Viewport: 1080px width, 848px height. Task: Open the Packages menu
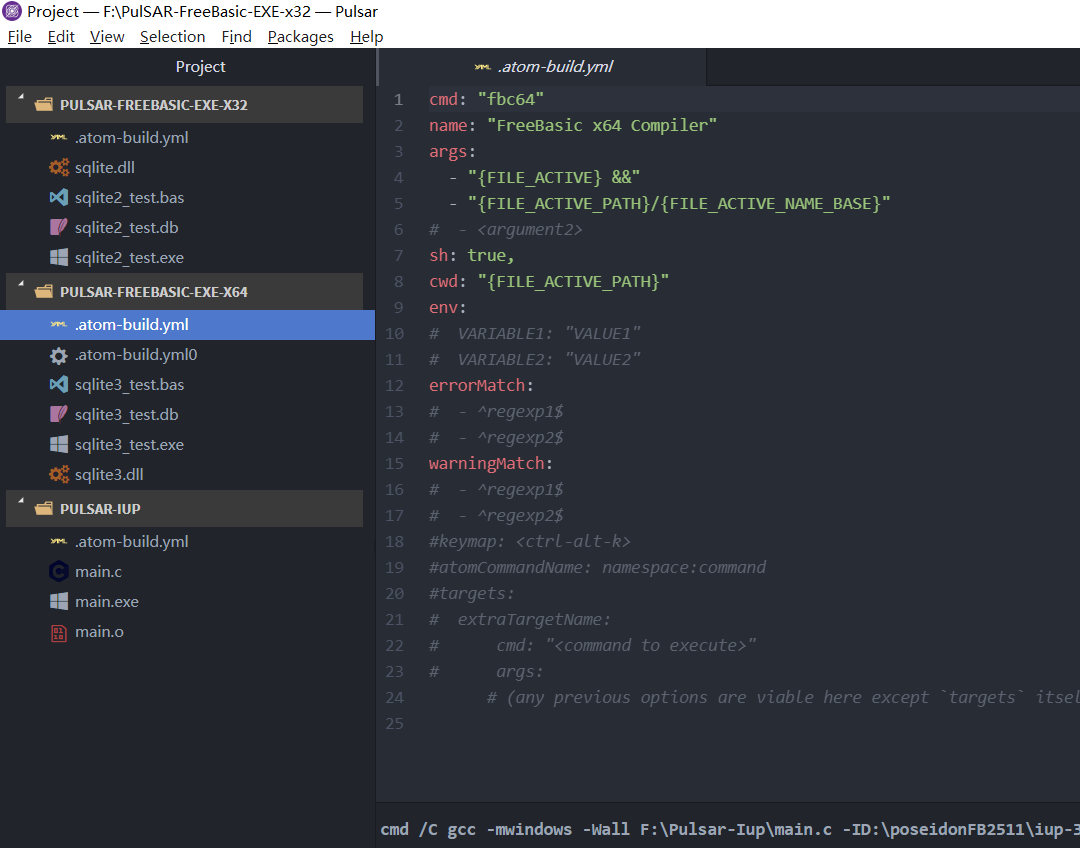pos(300,37)
